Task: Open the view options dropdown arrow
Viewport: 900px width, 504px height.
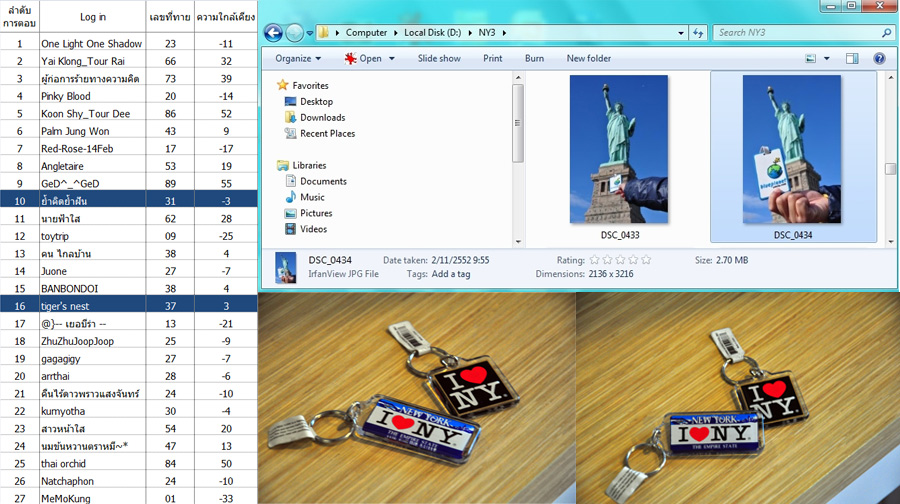Action: [x=827, y=59]
